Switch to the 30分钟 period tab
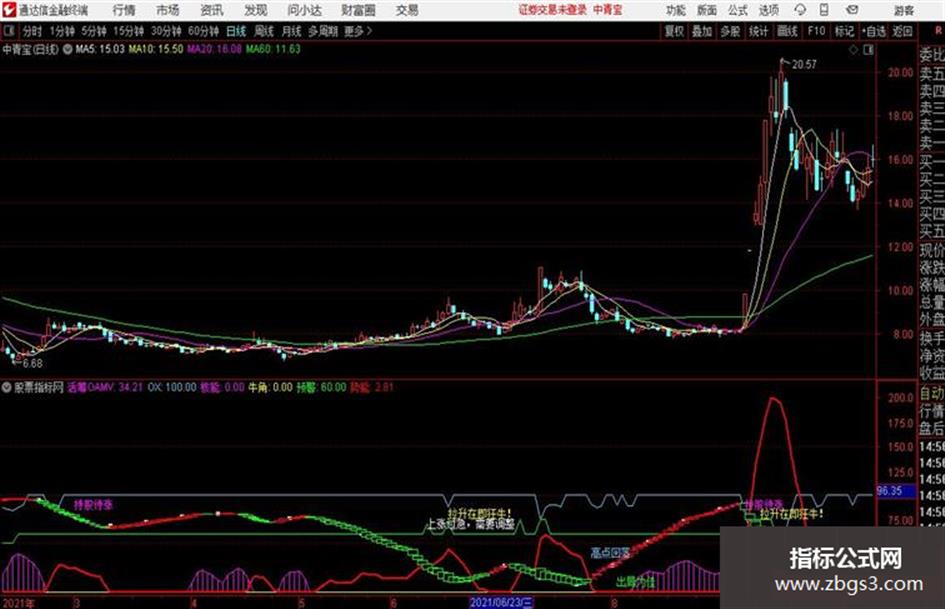The image size is (945, 609). (x=166, y=31)
